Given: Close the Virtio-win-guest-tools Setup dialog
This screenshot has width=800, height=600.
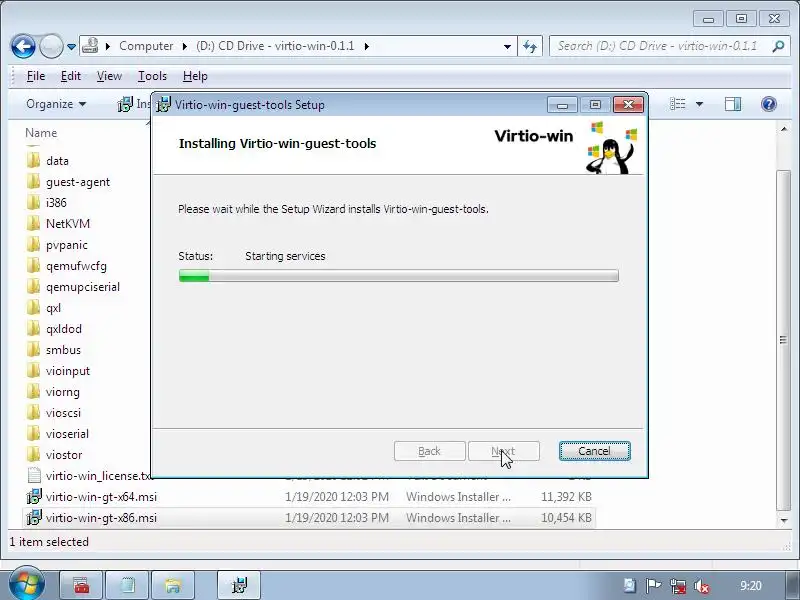Looking at the screenshot, I should click(628, 105).
